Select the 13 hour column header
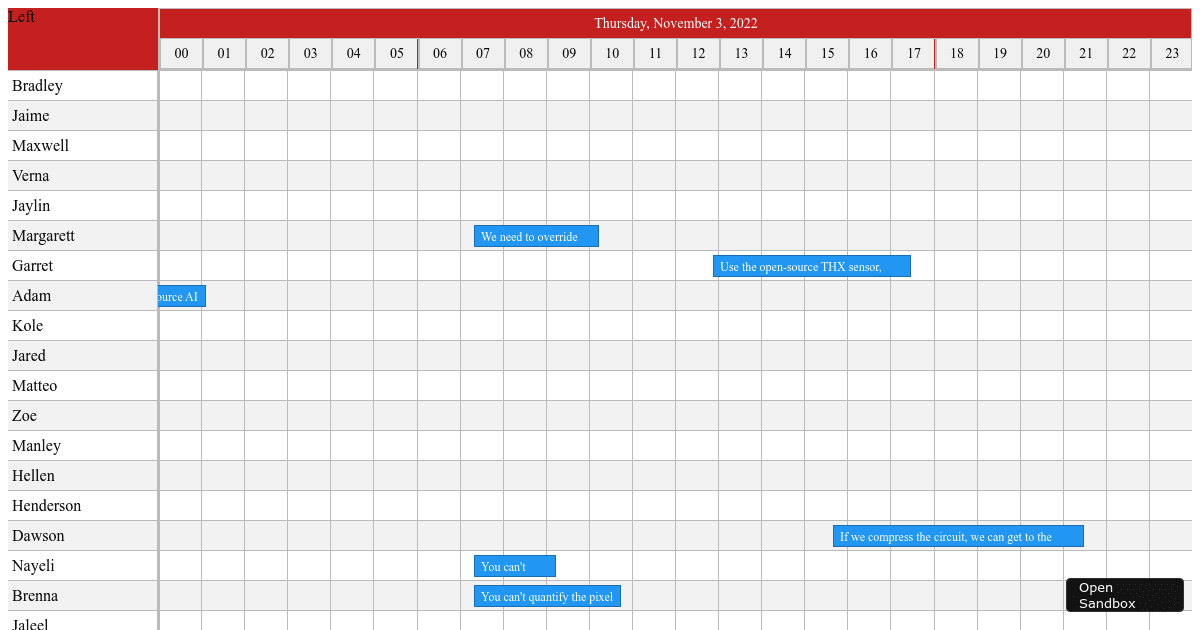 tap(741, 54)
